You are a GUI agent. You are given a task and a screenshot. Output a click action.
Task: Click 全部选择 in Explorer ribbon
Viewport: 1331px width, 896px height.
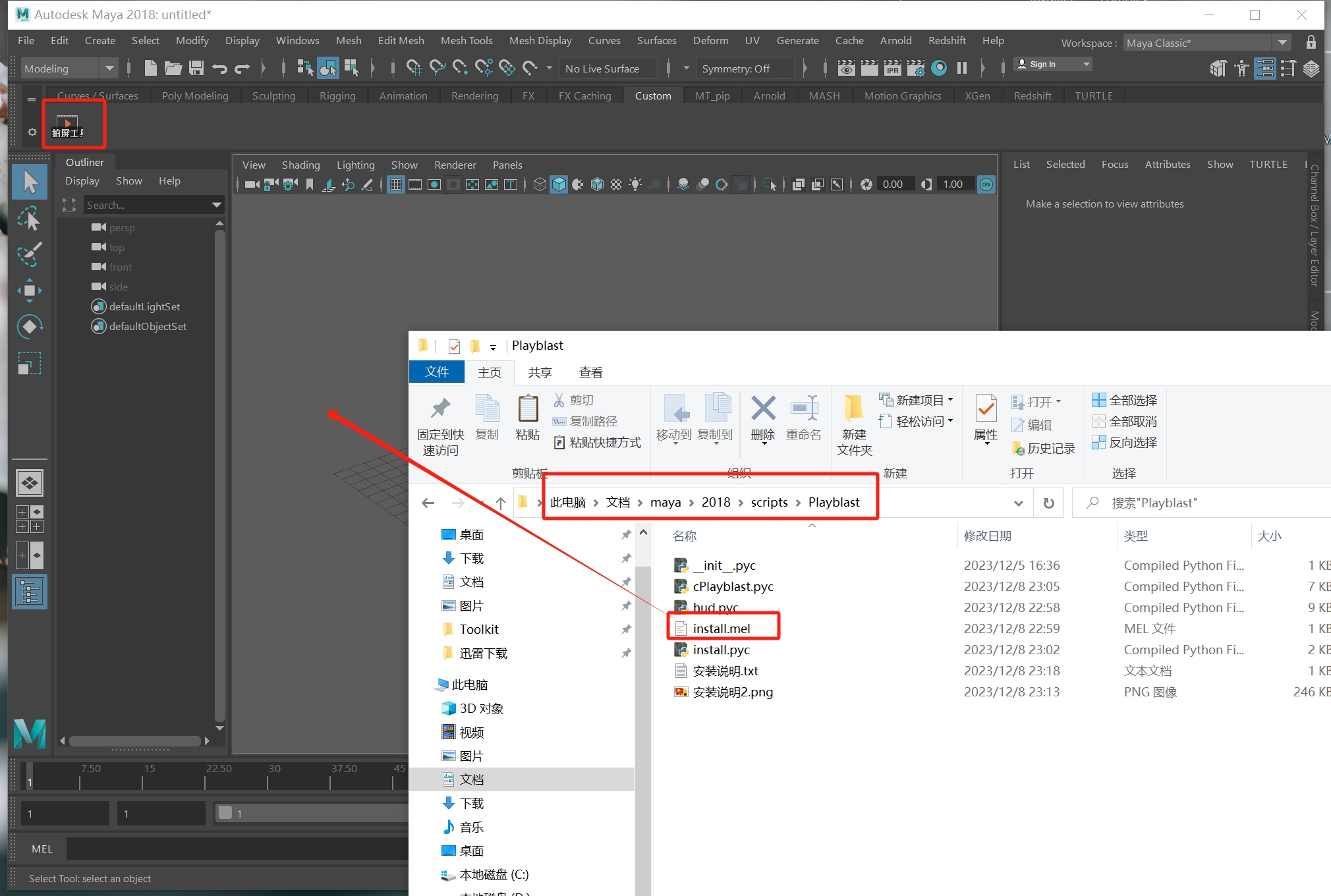(x=1125, y=400)
